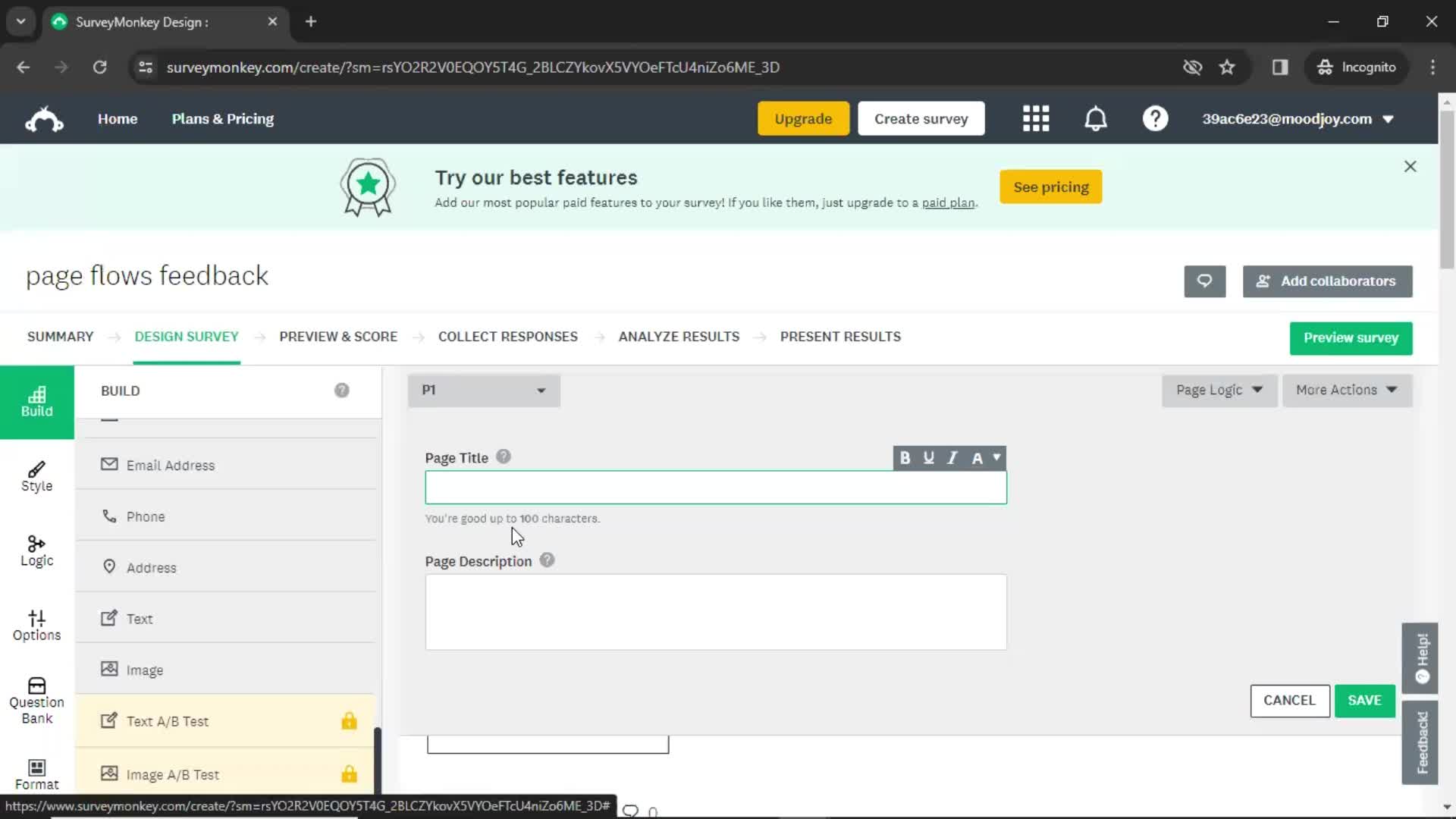Select the Email Address question type
Viewport: 1456px width, 819px height.
[x=226, y=465]
